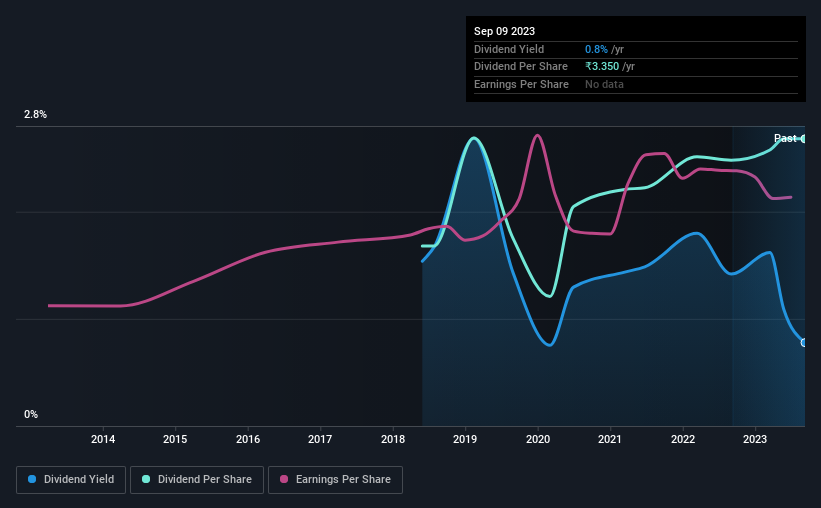Select the 2019 x-axis year label
This screenshot has height=508, width=821.
pos(465,439)
